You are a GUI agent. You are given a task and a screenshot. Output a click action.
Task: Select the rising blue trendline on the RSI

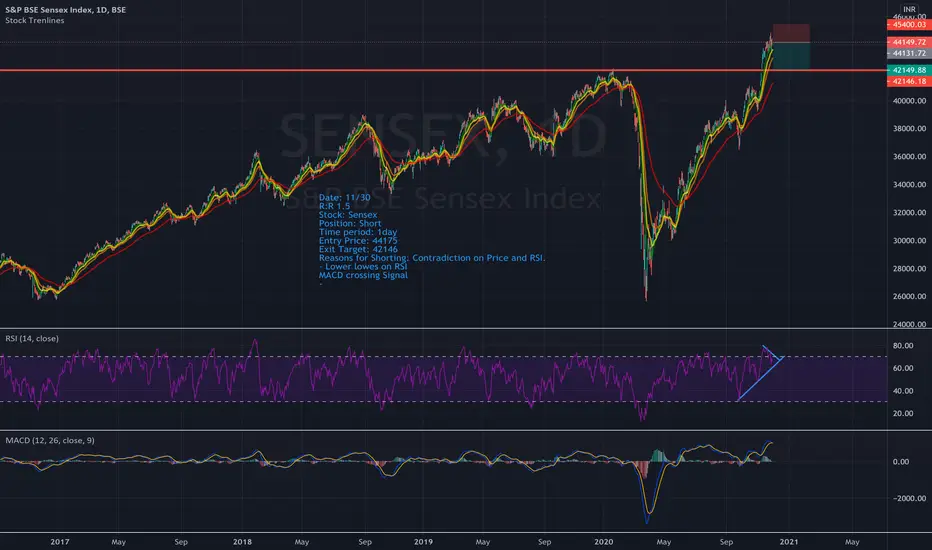(761, 378)
